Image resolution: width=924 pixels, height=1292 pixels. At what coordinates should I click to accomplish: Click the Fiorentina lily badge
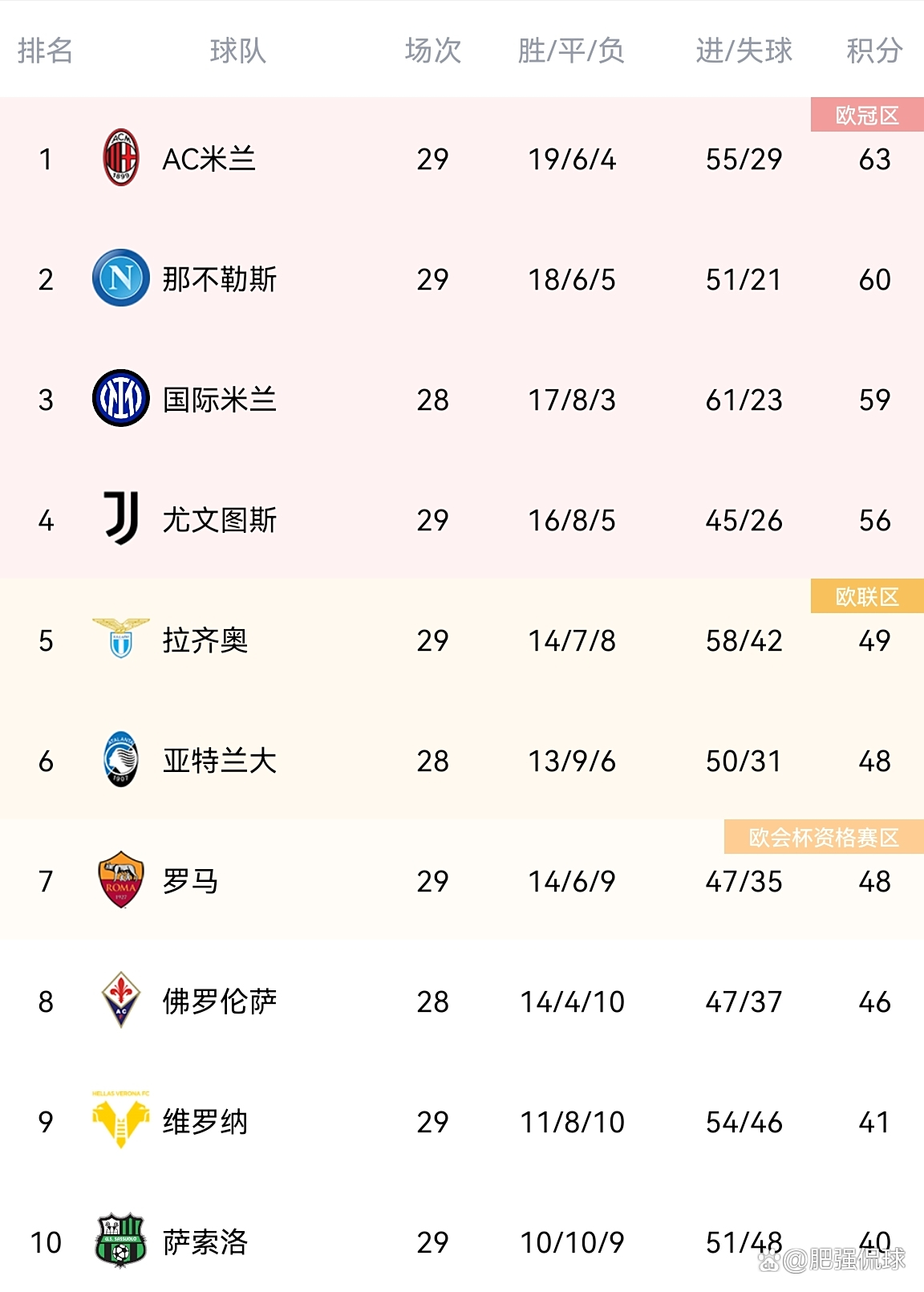pyautogui.click(x=121, y=1000)
